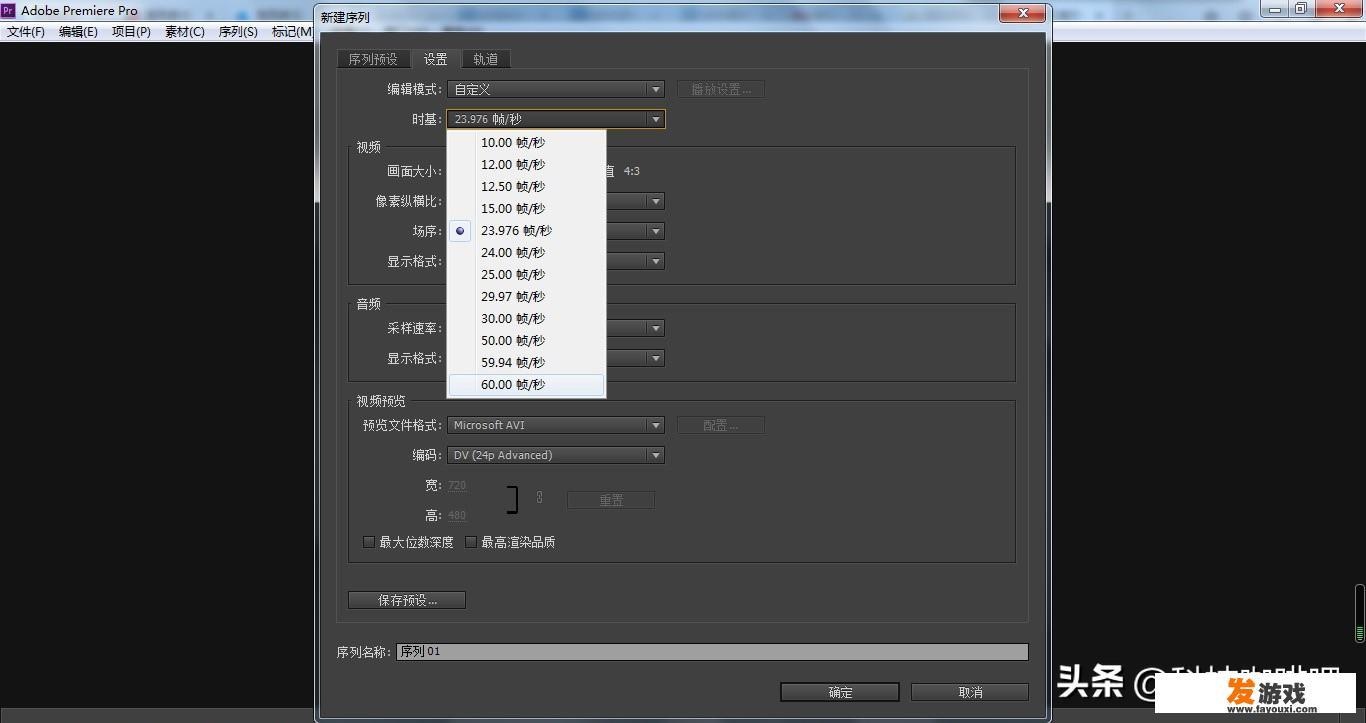Screen dimensions: 1366x723
Task: Pick 24.00 帧/秒 frame rate
Action: (x=526, y=253)
